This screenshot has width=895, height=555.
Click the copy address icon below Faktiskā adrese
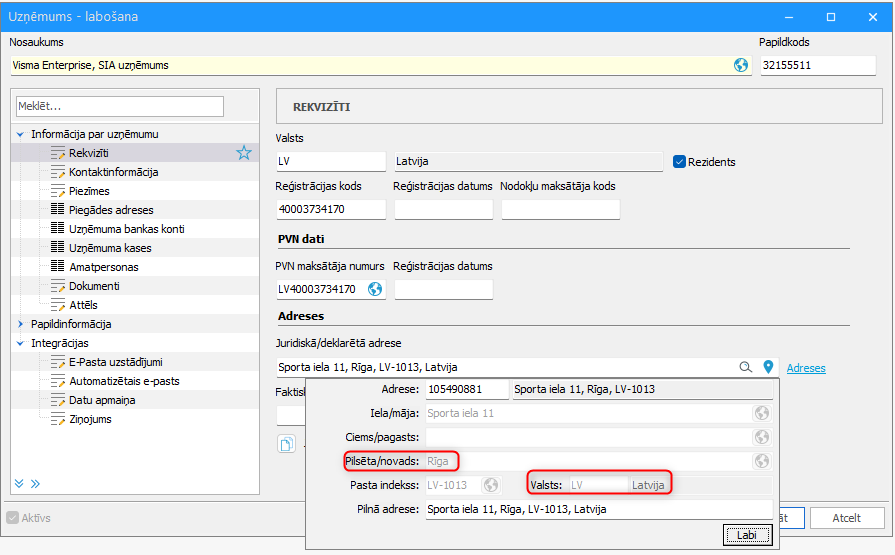pyautogui.click(x=287, y=444)
